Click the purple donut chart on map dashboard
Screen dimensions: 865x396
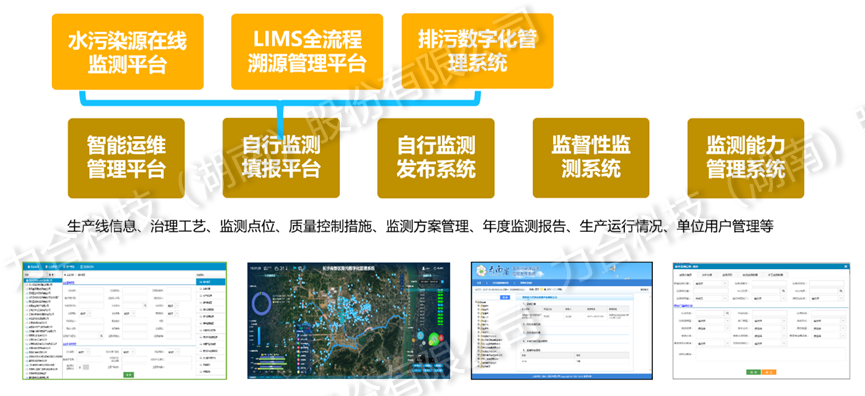(x=260, y=304)
